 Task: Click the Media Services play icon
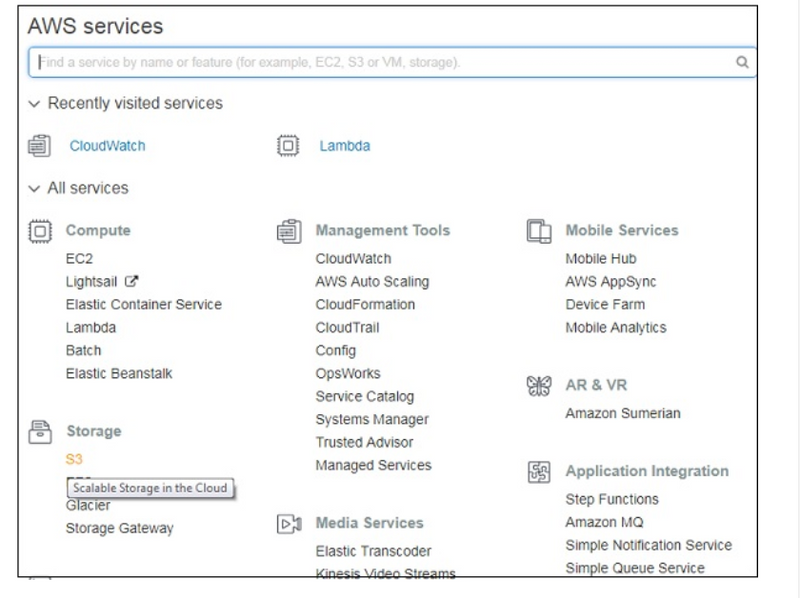click(288, 523)
